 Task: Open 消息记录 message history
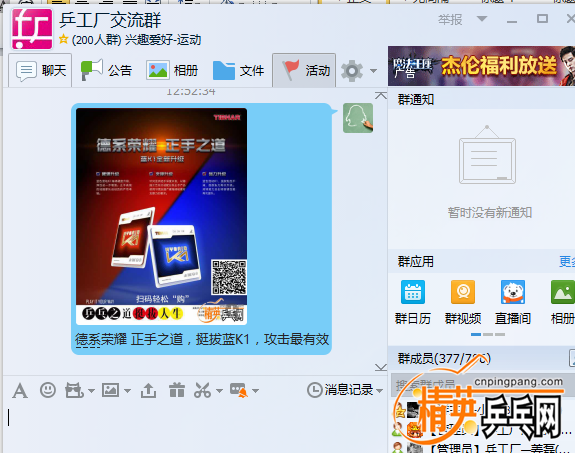coord(340,390)
